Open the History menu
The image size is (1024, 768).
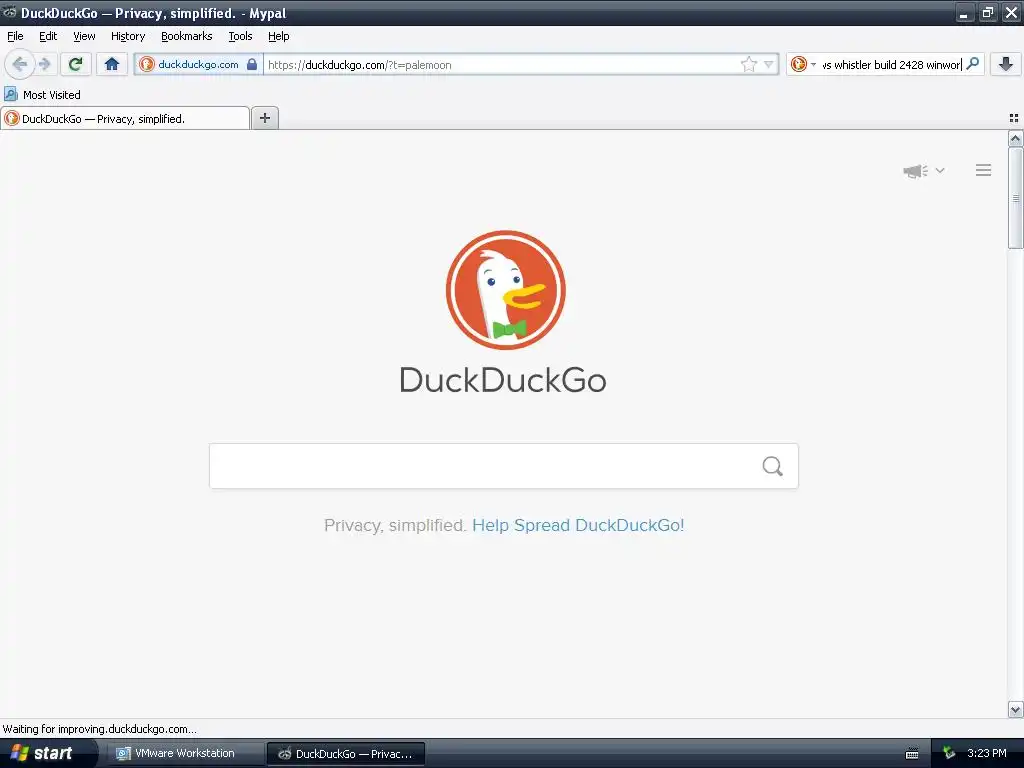pyautogui.click(x=128, y=36)
